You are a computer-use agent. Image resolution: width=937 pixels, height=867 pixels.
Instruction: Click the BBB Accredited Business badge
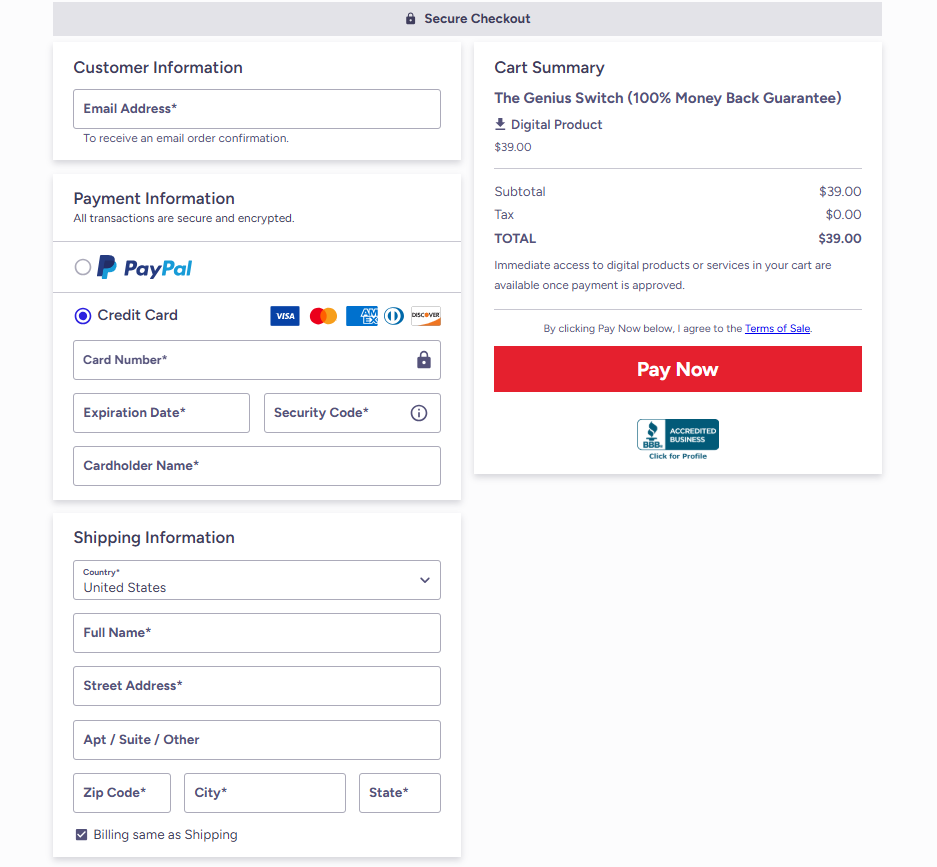pos(678,439)
